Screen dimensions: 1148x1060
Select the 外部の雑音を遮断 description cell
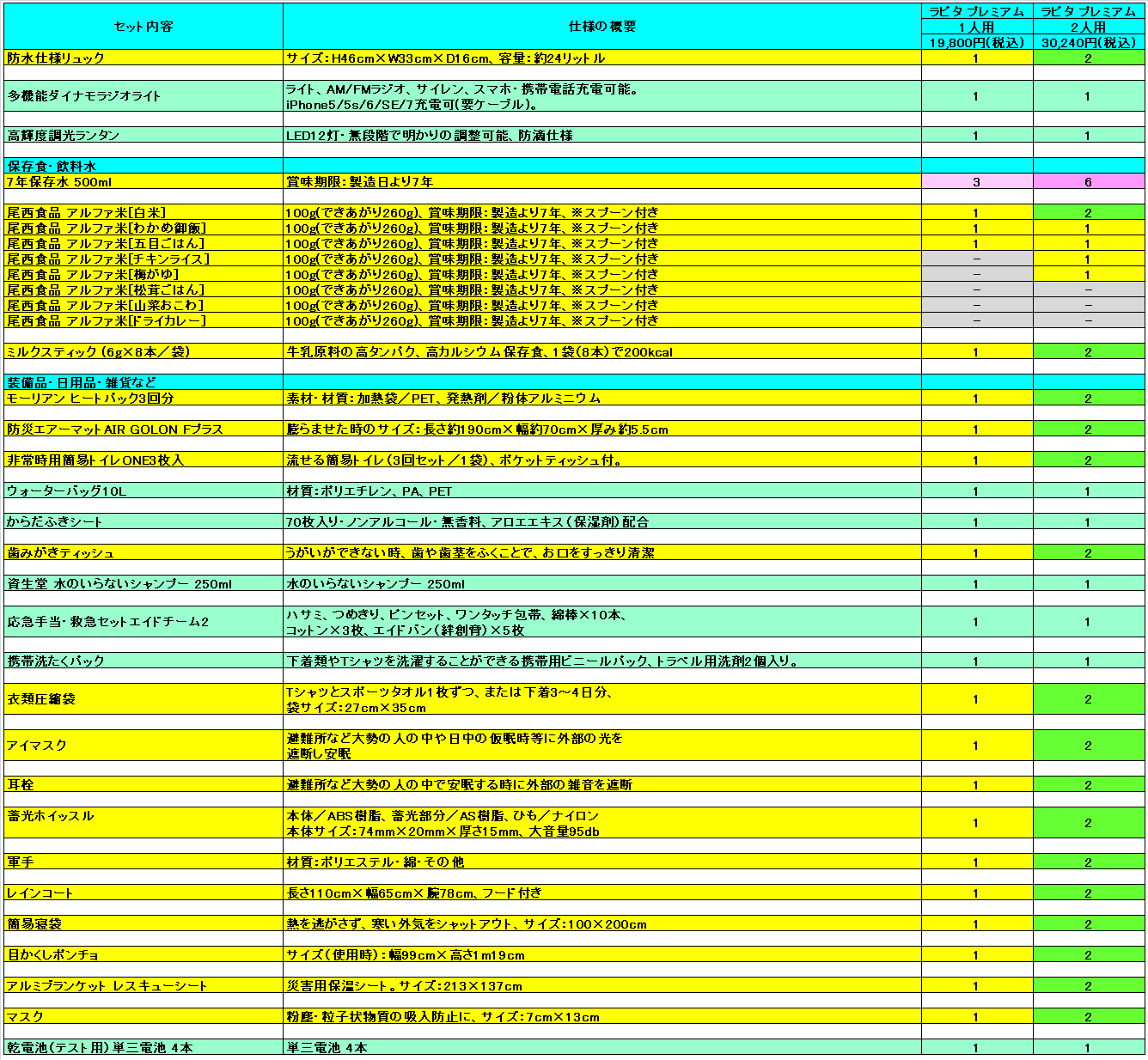click(602, 785)
